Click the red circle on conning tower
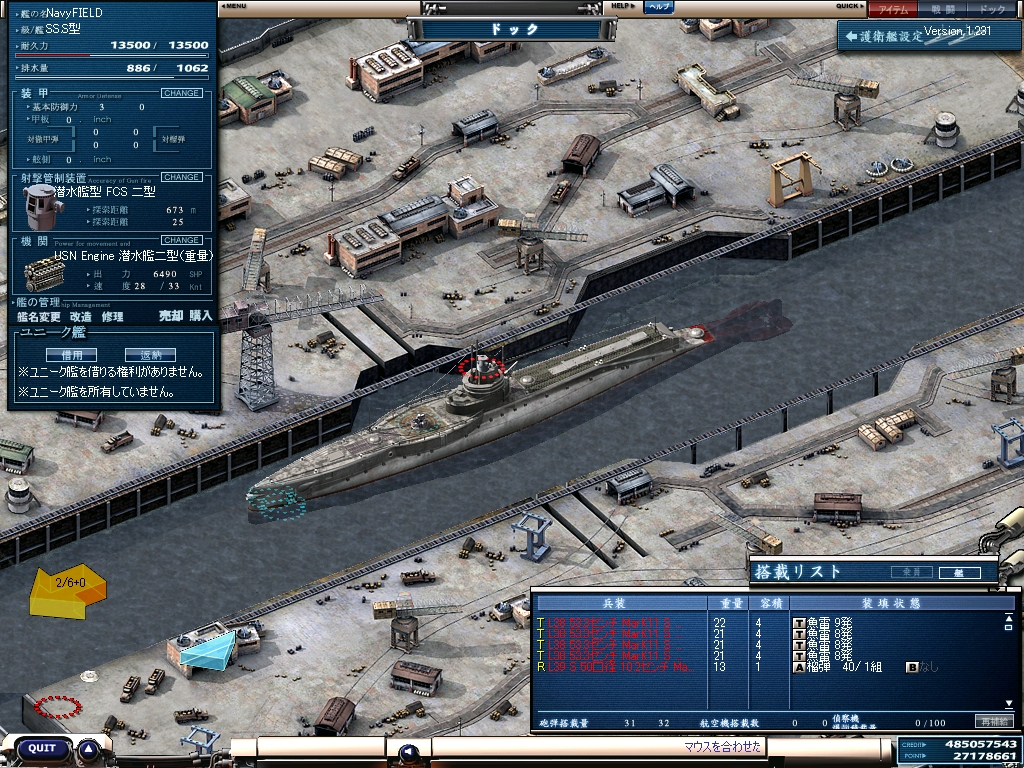The height and width of the screenshot is (768, 1024). pyautogui.click(x=482, y=368)
